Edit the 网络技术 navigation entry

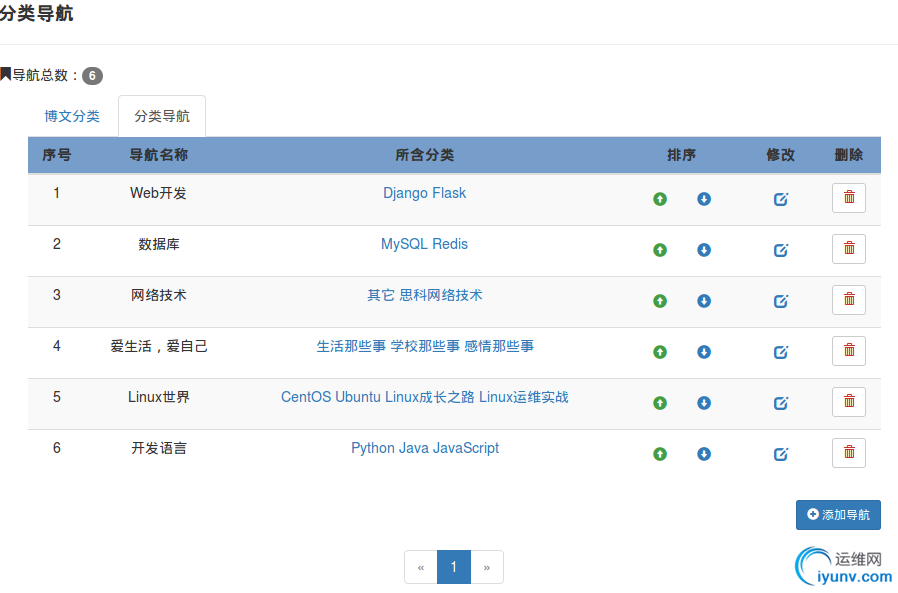coord(781,301)
